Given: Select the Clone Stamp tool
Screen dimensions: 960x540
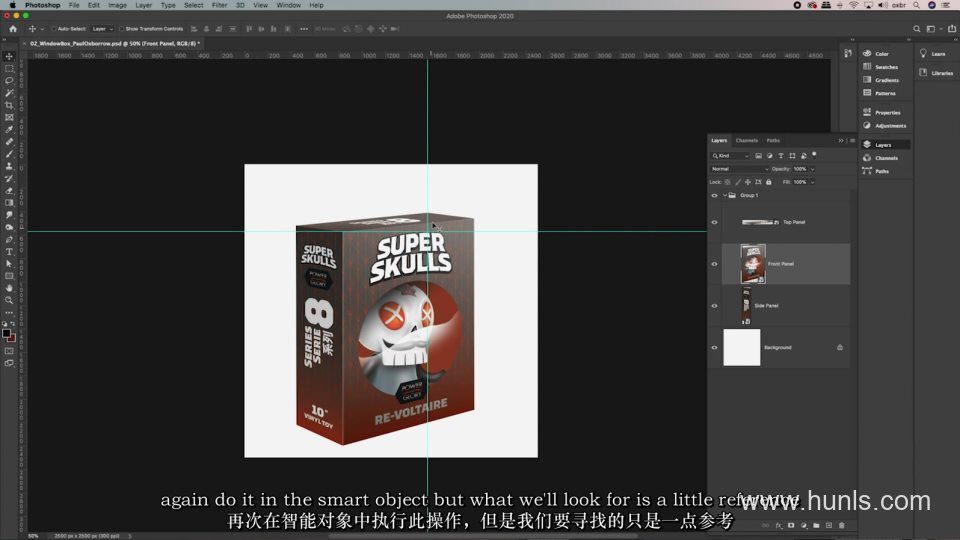Looking at the screenshot, I should coord(9,167).
